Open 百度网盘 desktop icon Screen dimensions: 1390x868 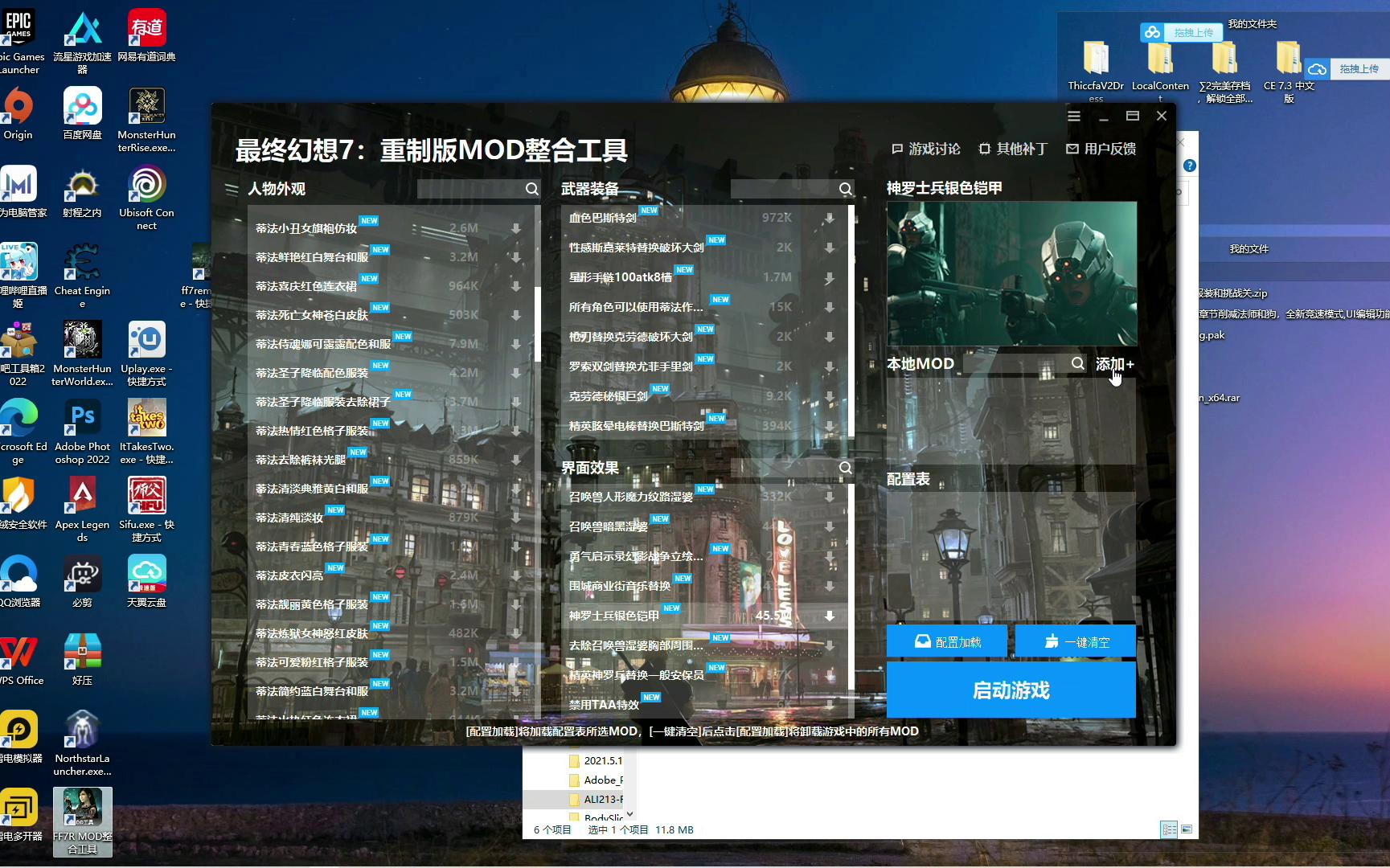[x=82, y=114]
